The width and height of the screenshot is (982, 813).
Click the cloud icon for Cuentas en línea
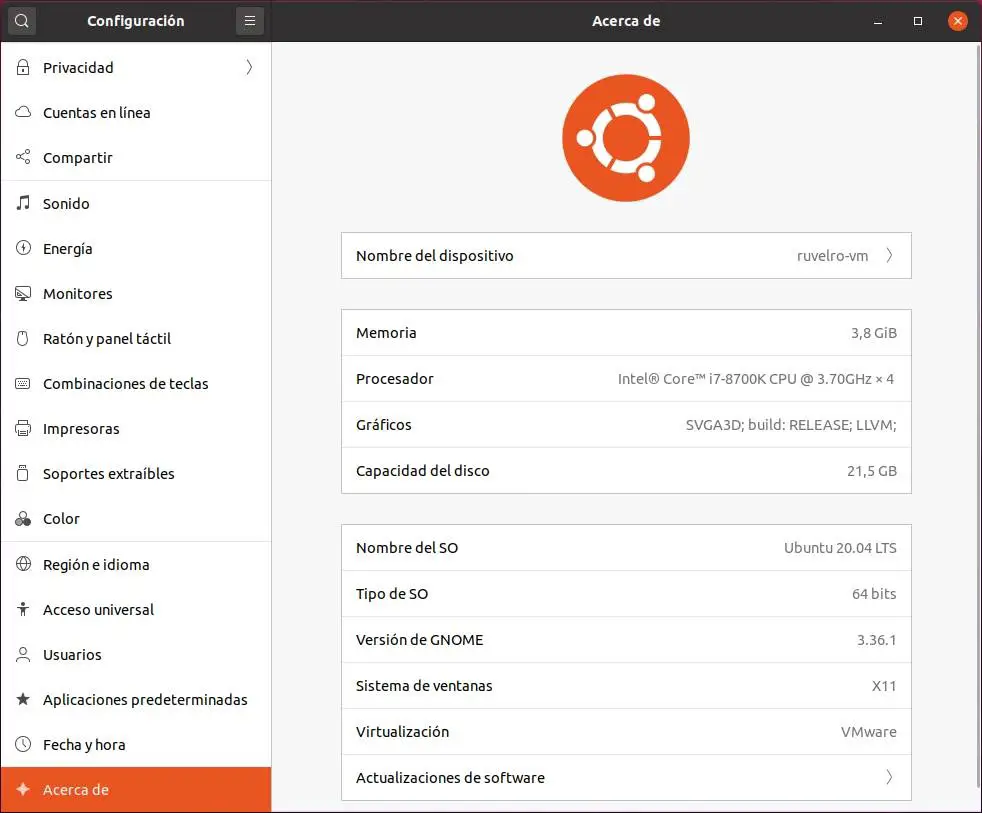24,113
